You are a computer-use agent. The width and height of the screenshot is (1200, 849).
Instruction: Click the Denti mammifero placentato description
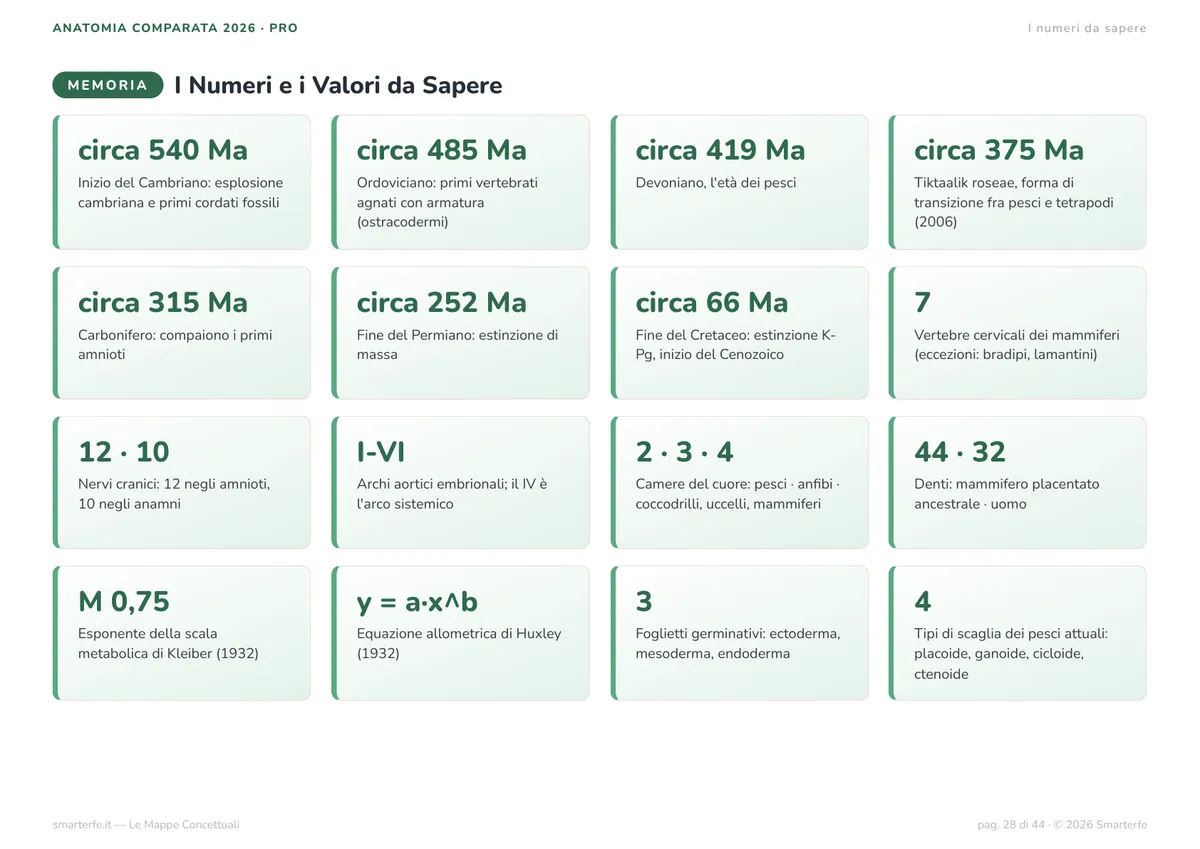click(1007, 494)
